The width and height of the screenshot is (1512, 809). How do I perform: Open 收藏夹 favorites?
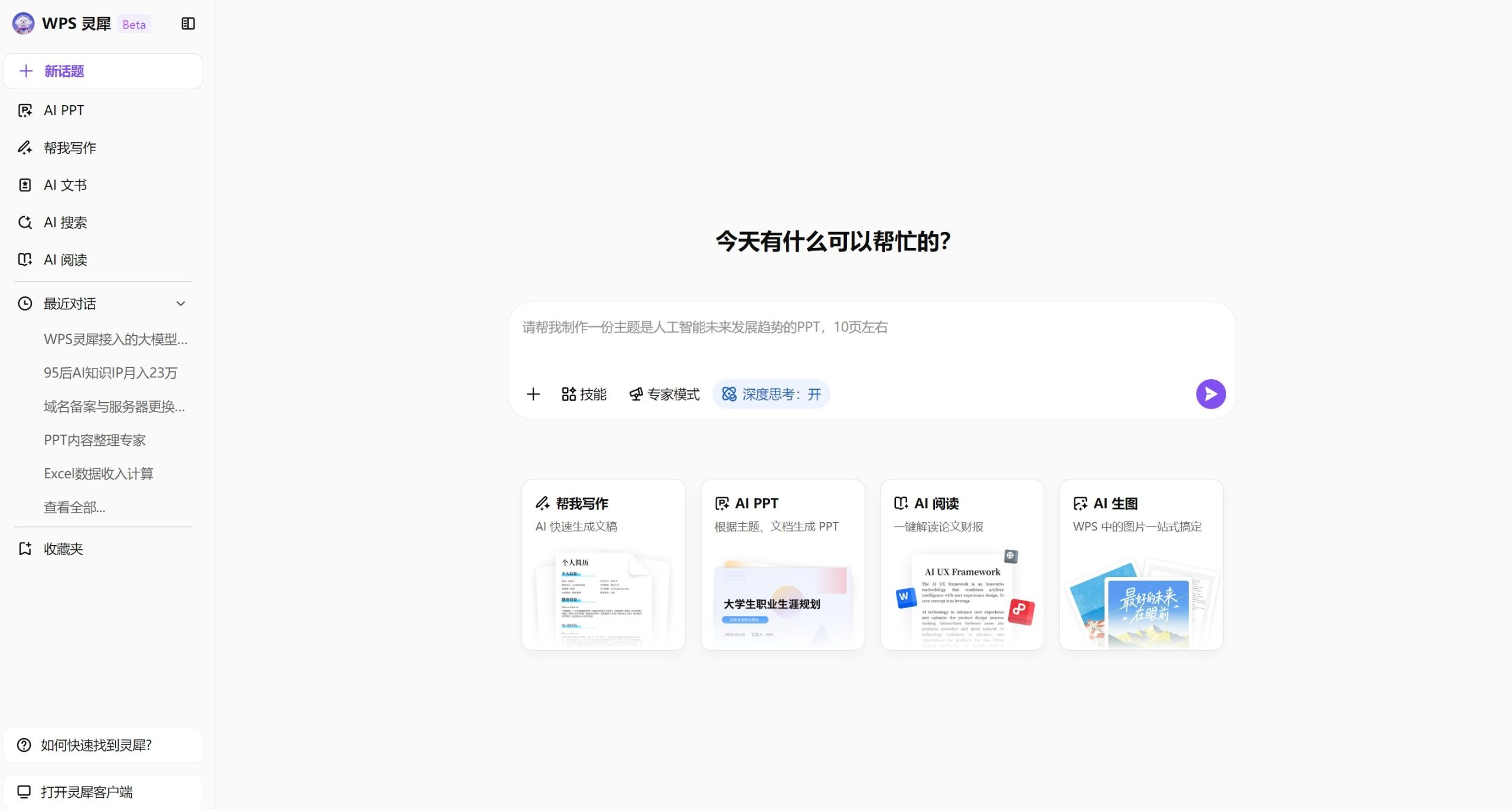point(103,549)
